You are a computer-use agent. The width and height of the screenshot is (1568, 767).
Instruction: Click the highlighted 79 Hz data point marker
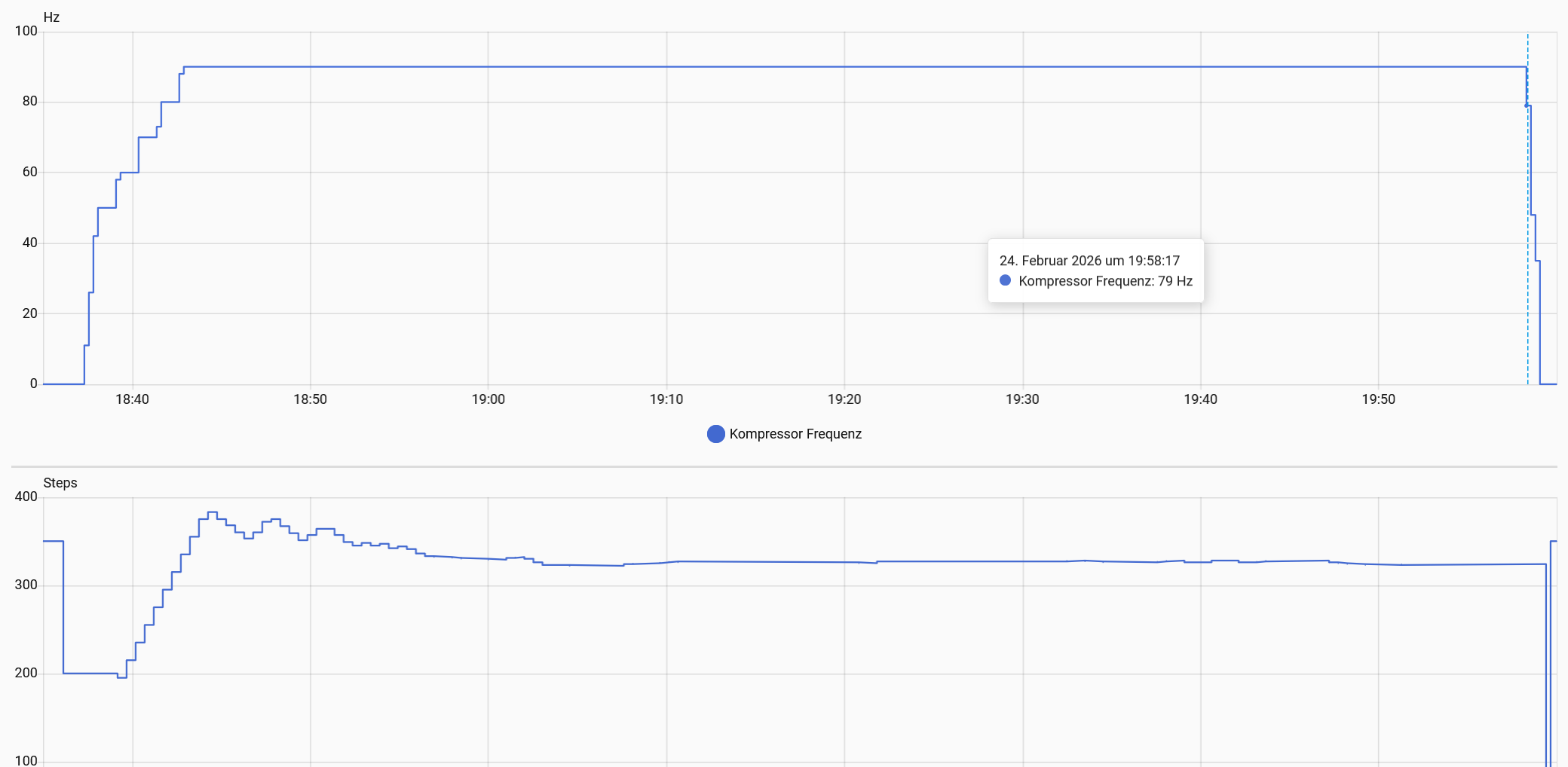click(1527, 105)
